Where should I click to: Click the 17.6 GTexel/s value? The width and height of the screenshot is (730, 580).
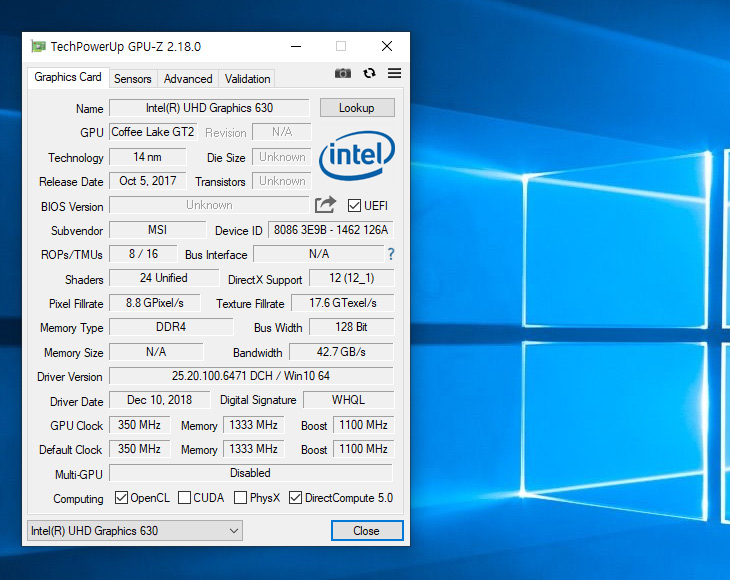click(343, 303)
